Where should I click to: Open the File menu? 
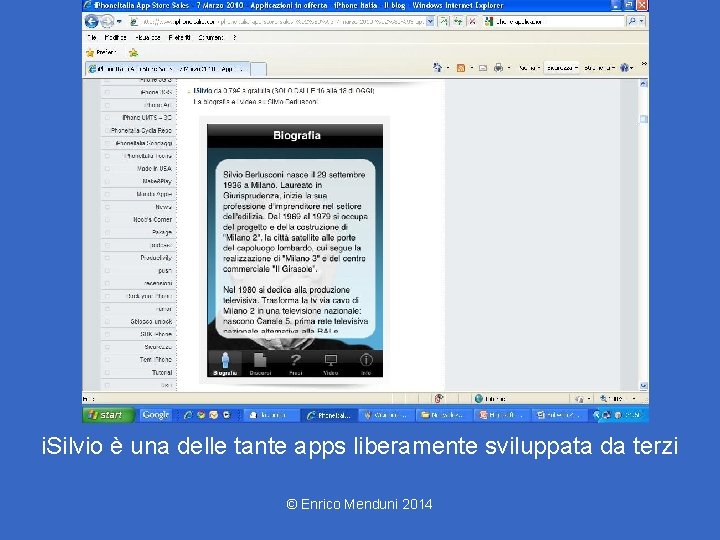[x=92, y=38]
